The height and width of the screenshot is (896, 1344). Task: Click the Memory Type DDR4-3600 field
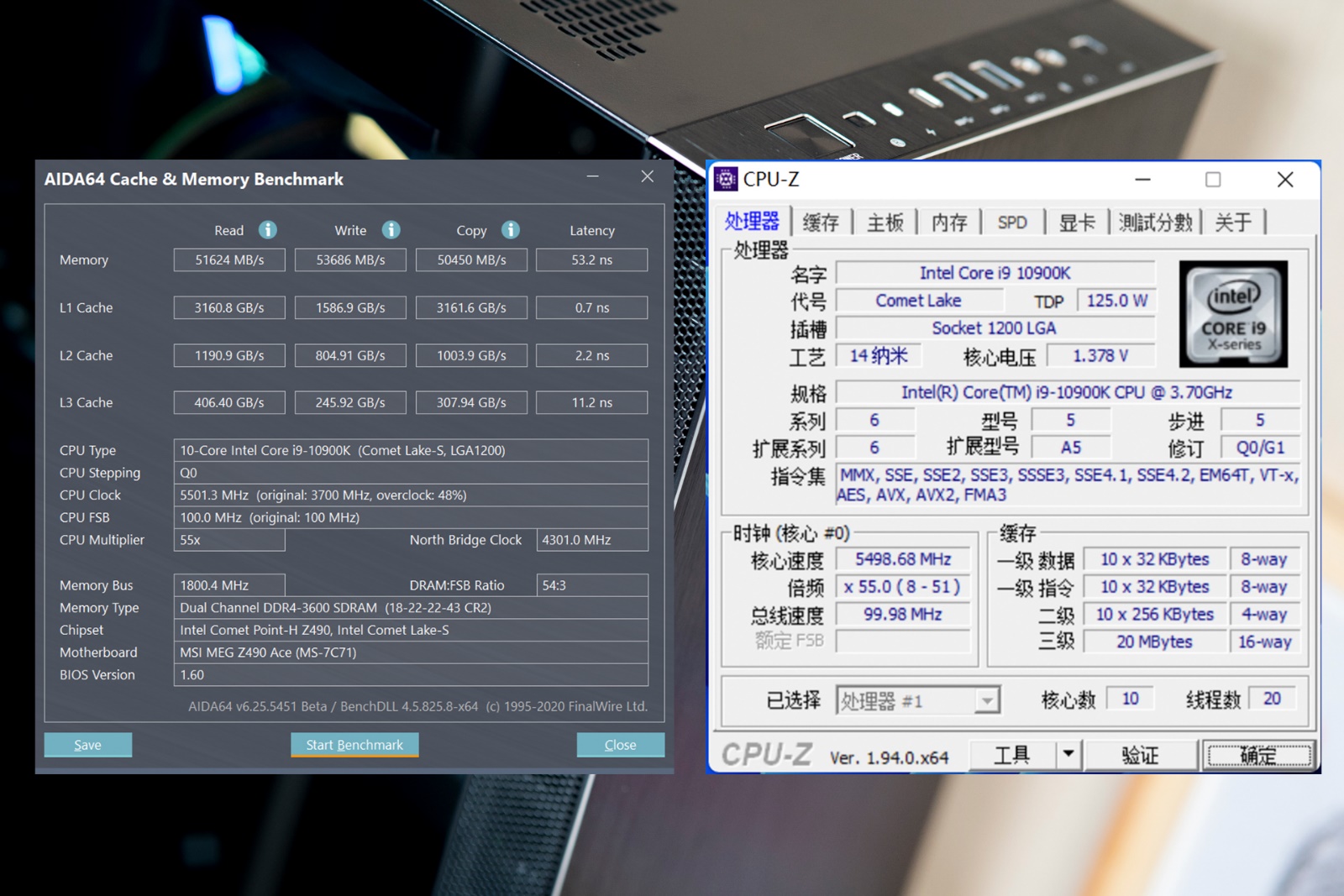411,607
